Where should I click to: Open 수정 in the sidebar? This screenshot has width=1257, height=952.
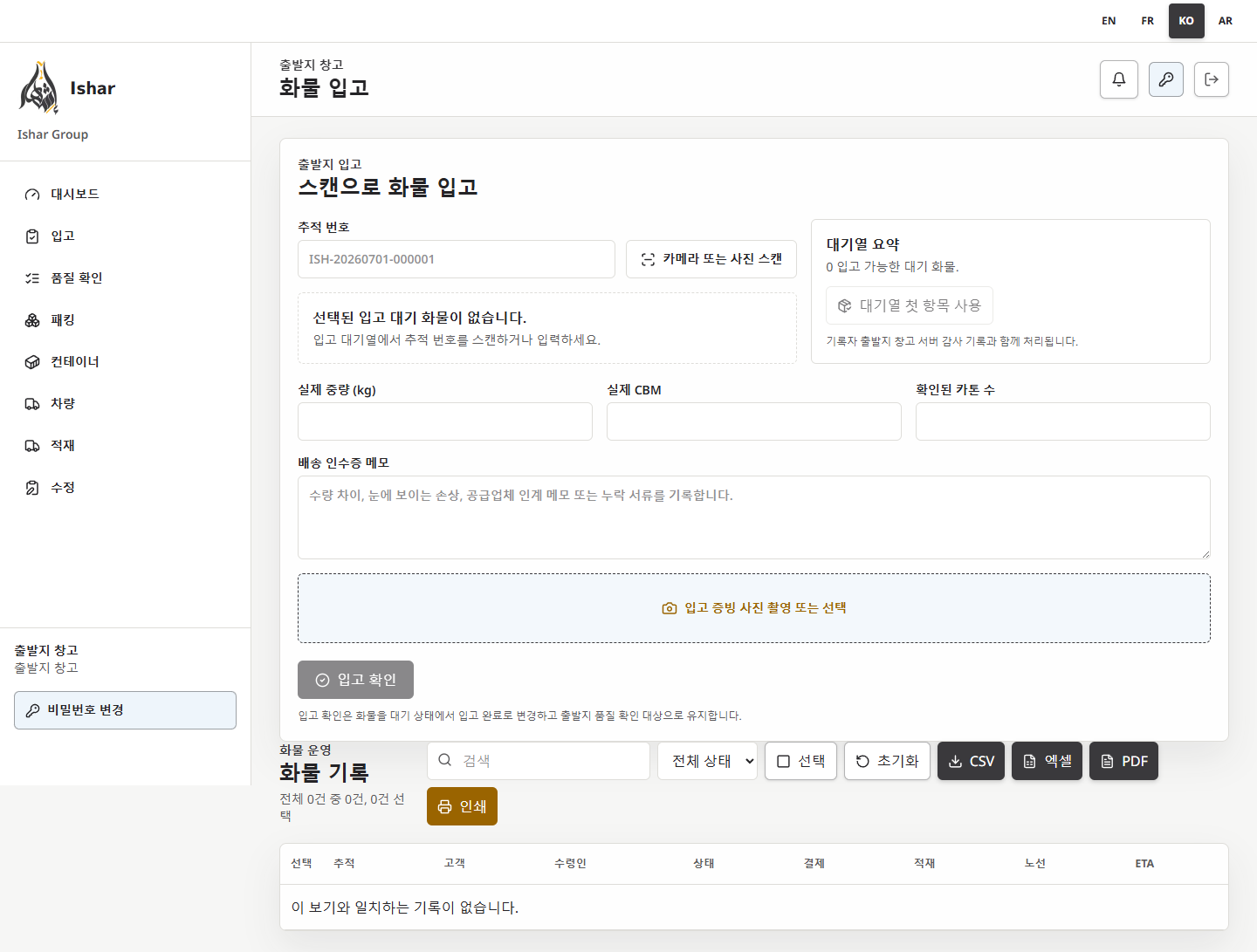[x=125, y=487]
